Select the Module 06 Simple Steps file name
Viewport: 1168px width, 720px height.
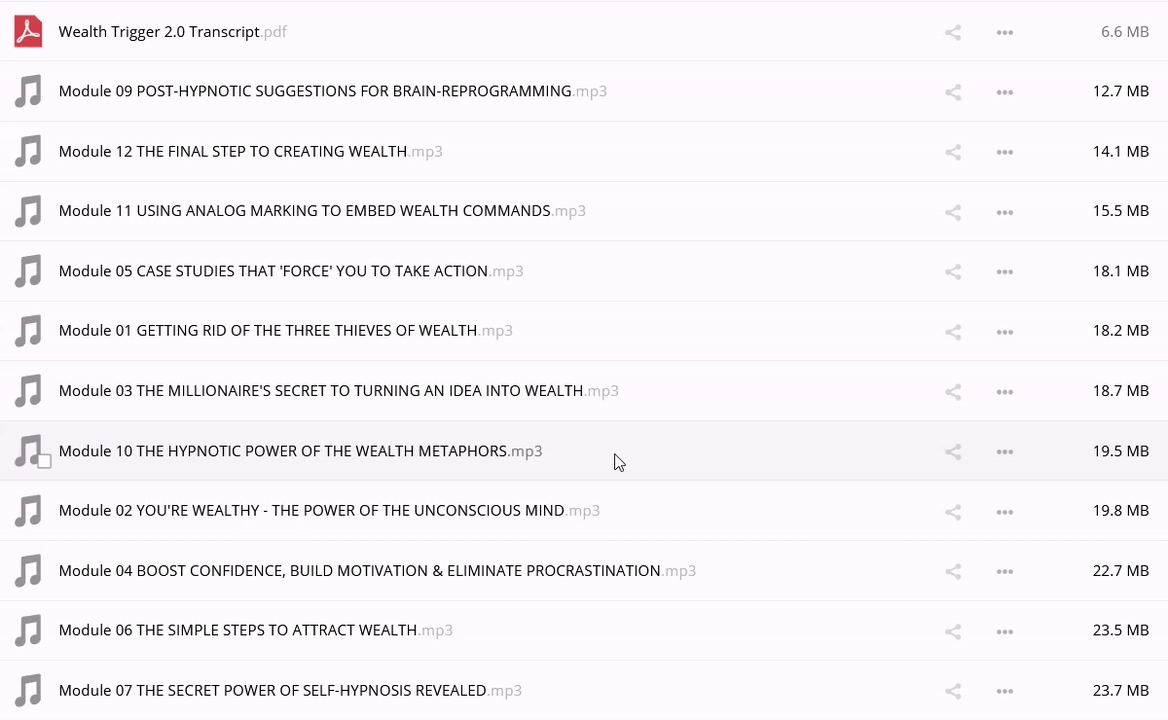(x=238, y=630)
